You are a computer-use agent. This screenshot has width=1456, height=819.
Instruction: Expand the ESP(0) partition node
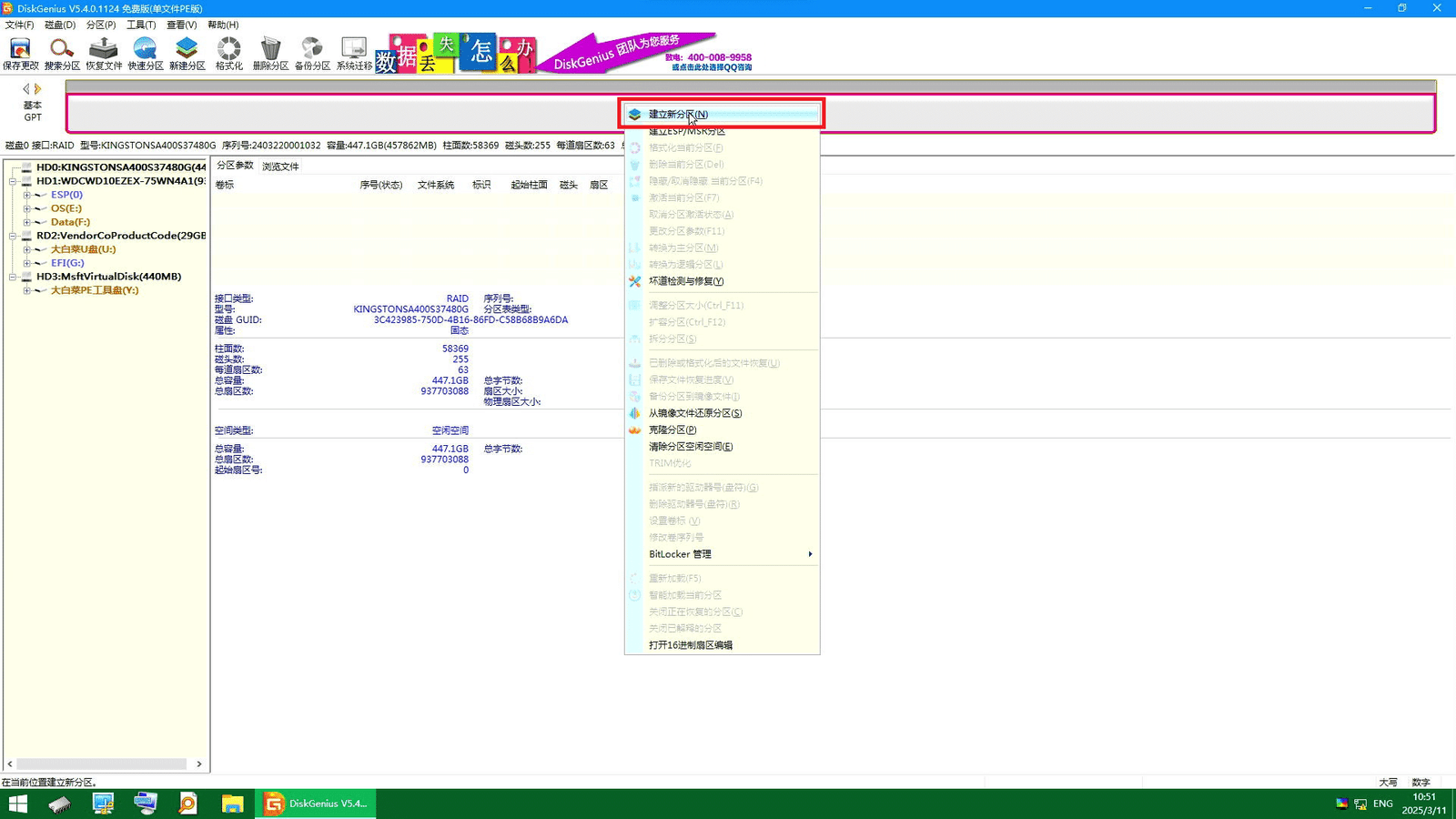click(27, 195)
